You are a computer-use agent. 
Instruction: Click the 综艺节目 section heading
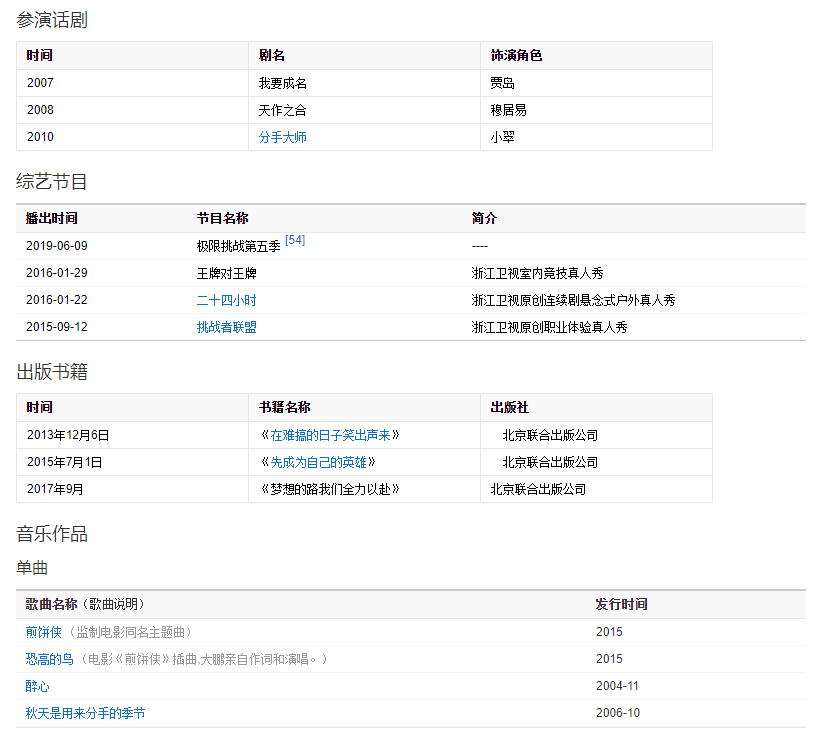click(x=52, y=181)
